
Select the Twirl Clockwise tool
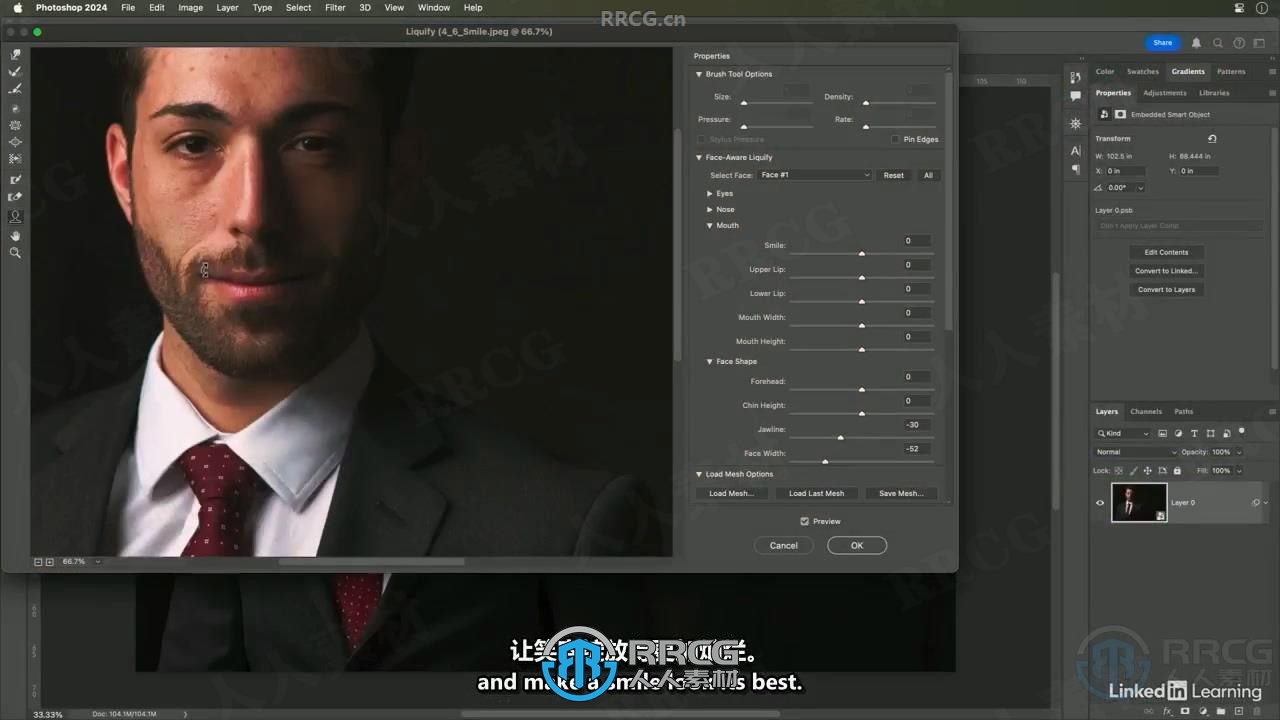coord(15,108)
